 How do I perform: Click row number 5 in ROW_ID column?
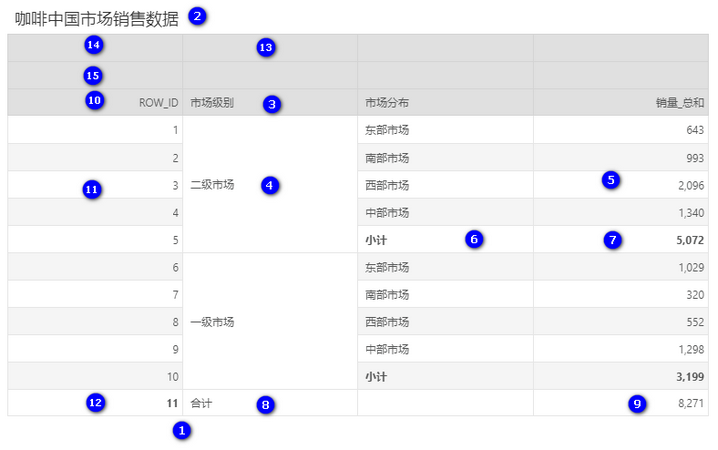click(175, 240)
